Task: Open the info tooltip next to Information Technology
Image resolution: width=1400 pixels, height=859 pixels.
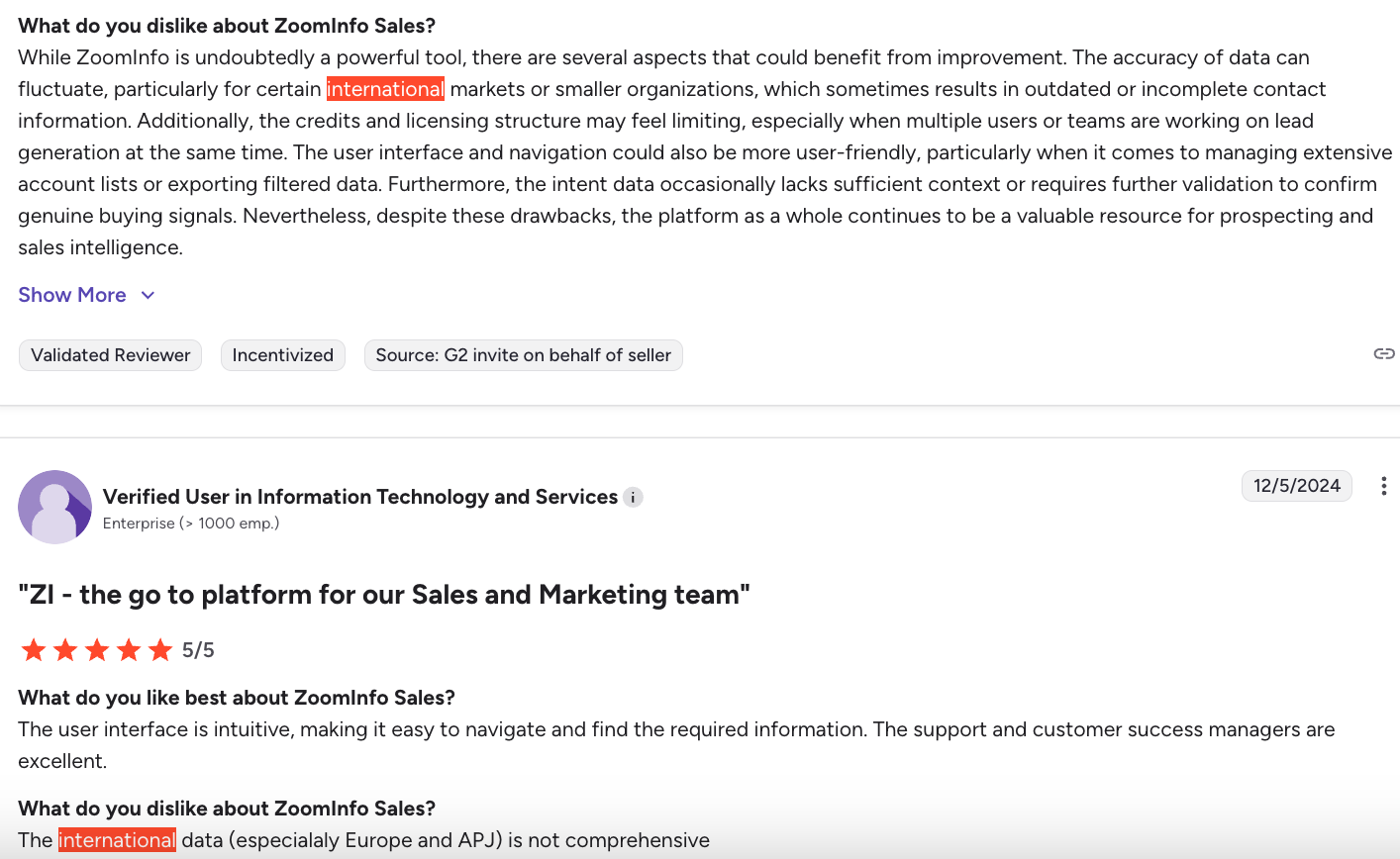Action: tap(632, 497)
